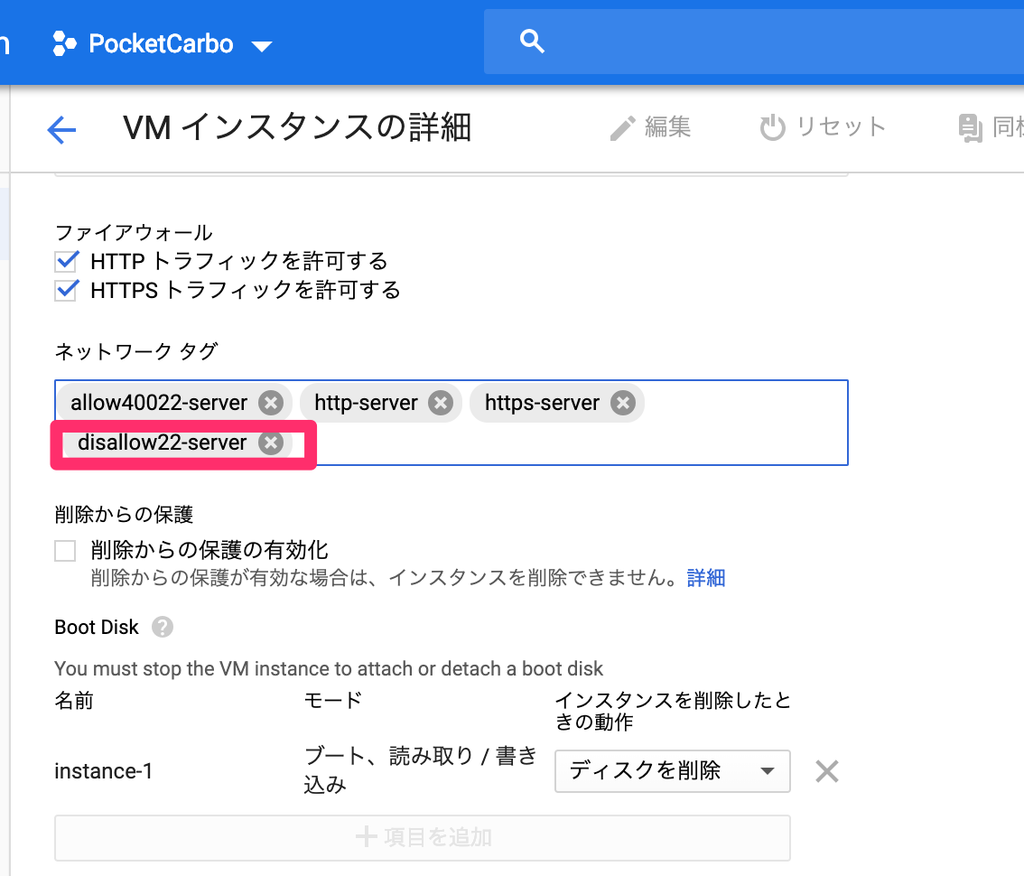Click the ブート、読み取り / 書き込み mode text
This screenshot has height=876, width=1024.
420,770
